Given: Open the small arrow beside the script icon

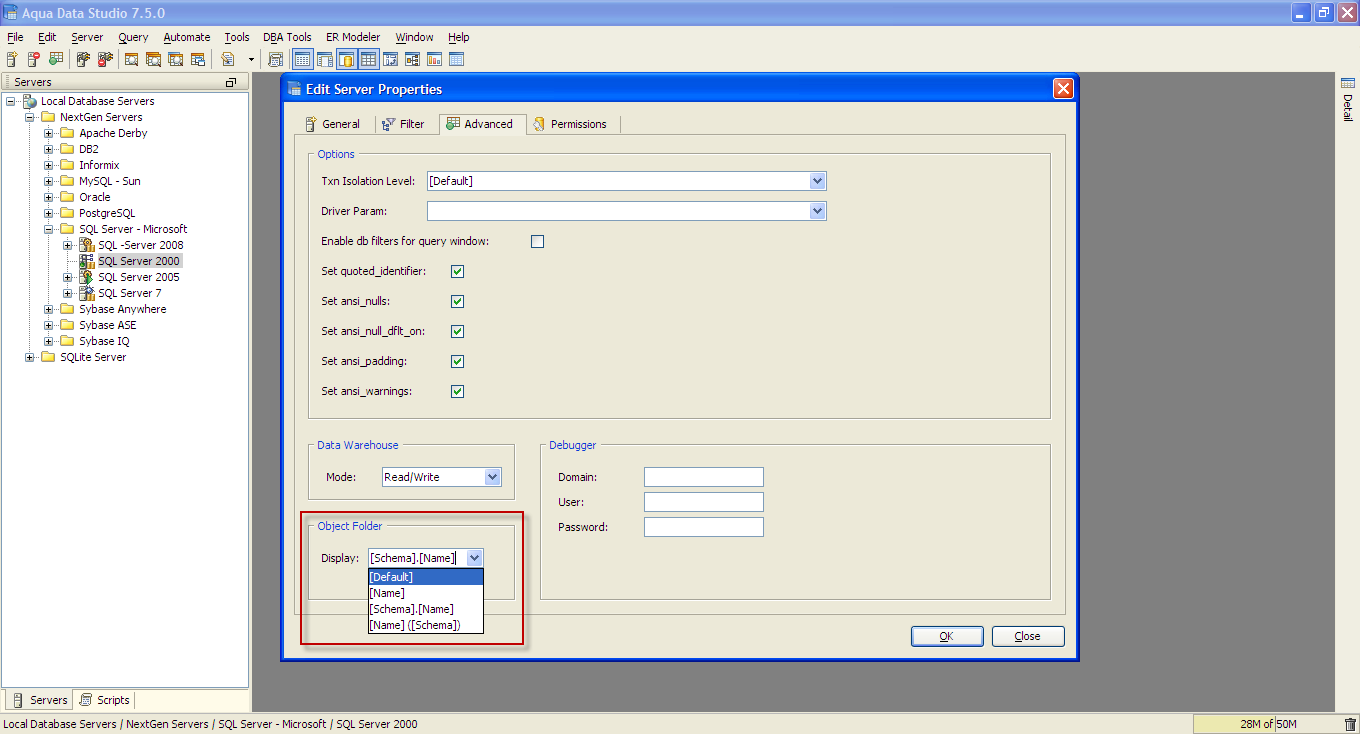Looking at the screenshot, I should point(251,59).
